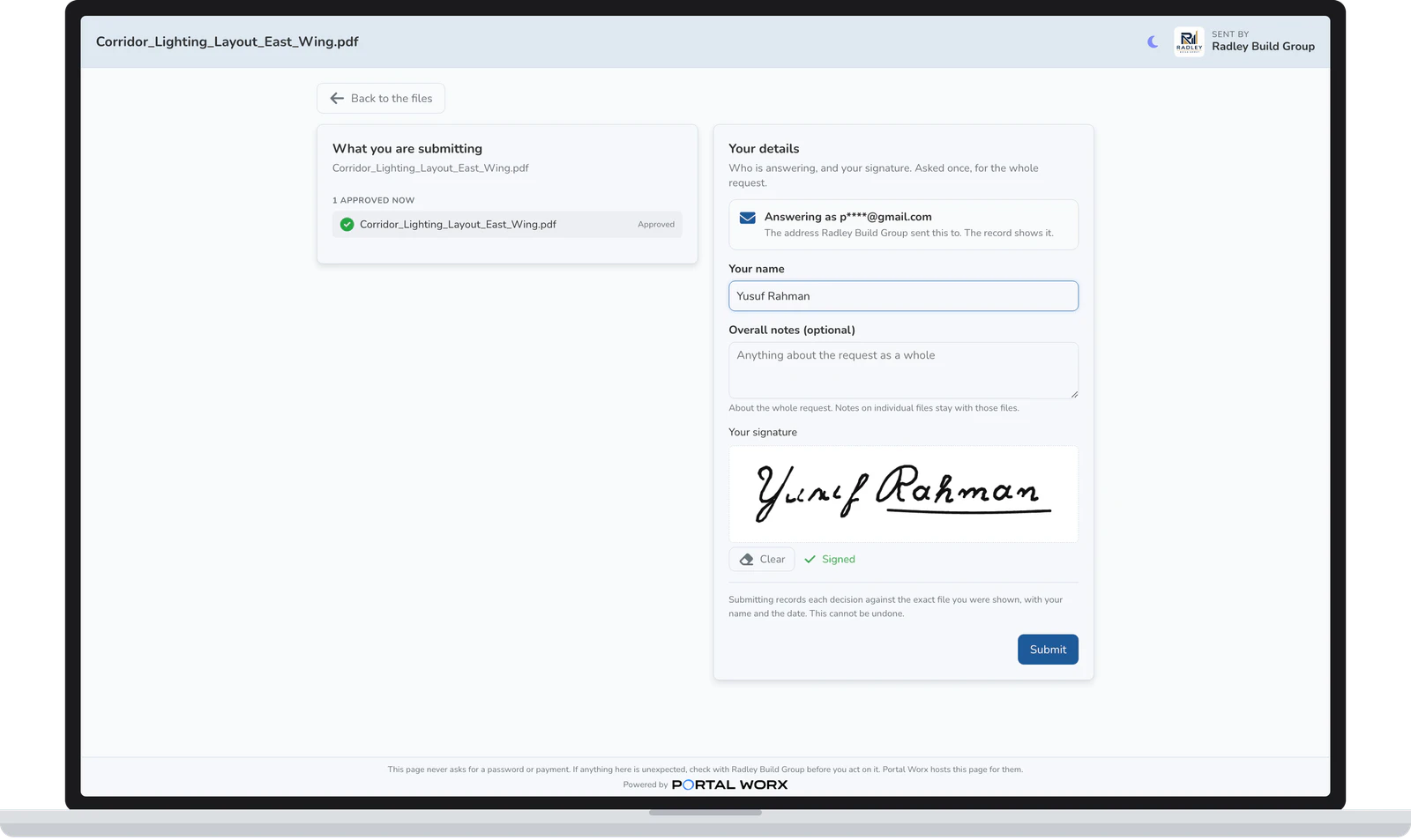1411x840 pixels.
Task: Click the envelope email icon
Action: tap(748, 218)
